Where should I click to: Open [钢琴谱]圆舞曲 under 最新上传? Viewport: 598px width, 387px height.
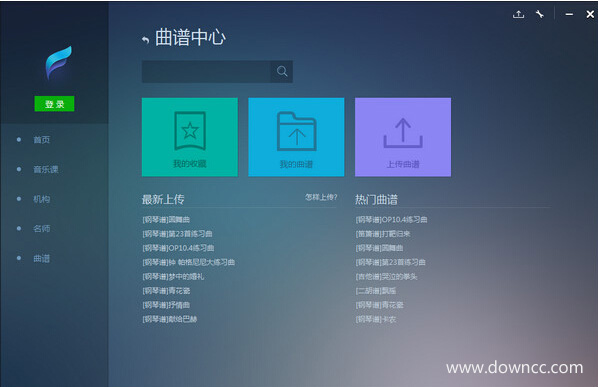coord(166,220)
